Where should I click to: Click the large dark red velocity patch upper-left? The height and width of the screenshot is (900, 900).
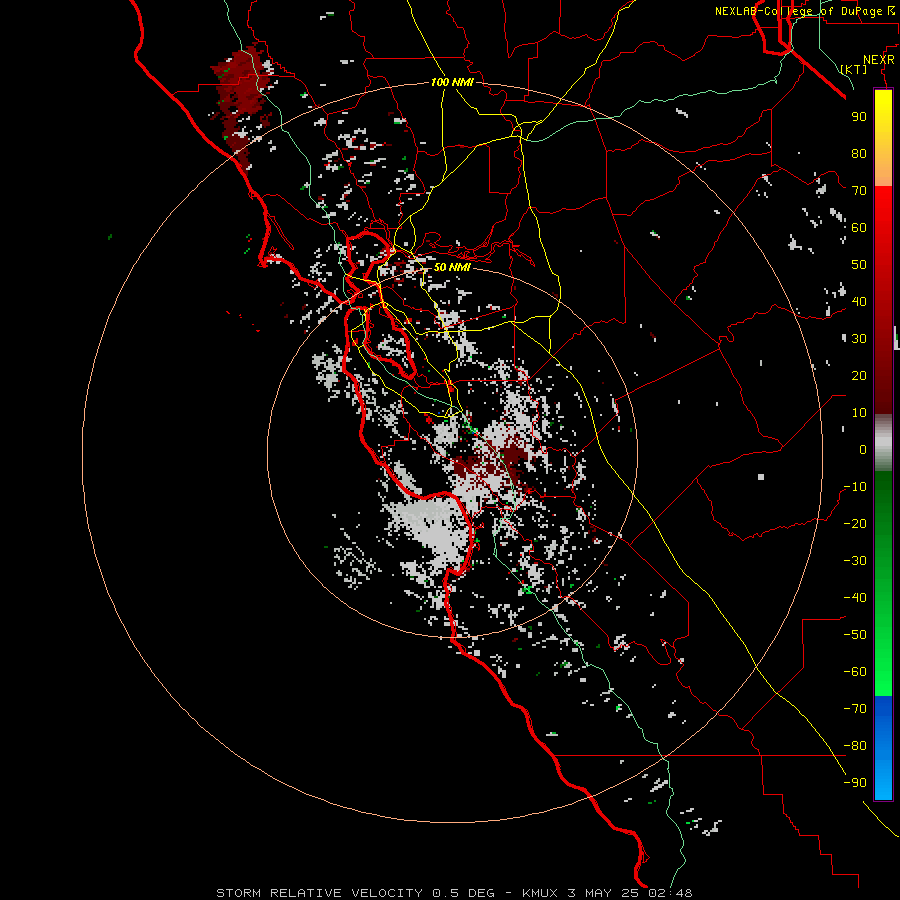(242, 100)
